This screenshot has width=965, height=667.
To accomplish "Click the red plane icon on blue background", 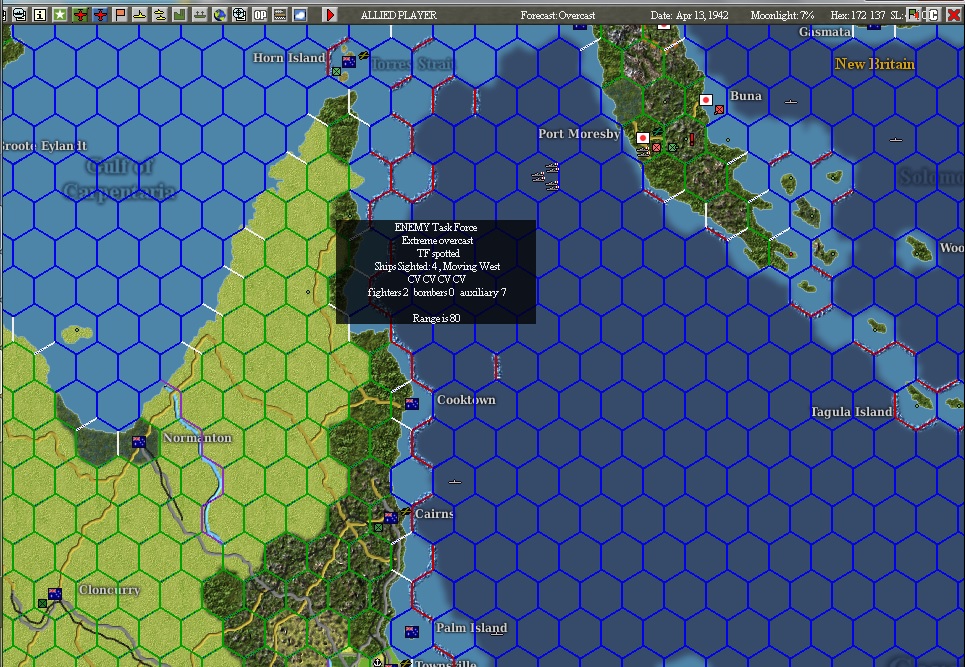I will (x=100, y=15).
